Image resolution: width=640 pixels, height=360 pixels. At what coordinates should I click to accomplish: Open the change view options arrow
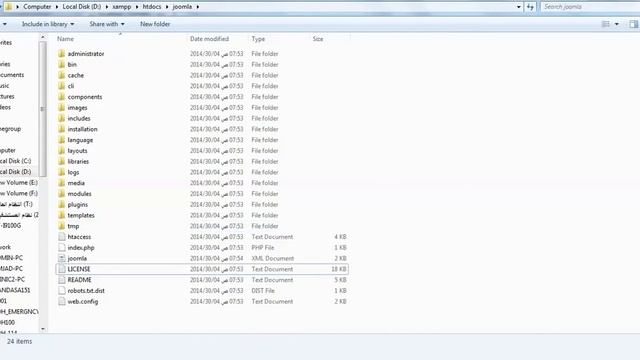[x=617, y=24]
